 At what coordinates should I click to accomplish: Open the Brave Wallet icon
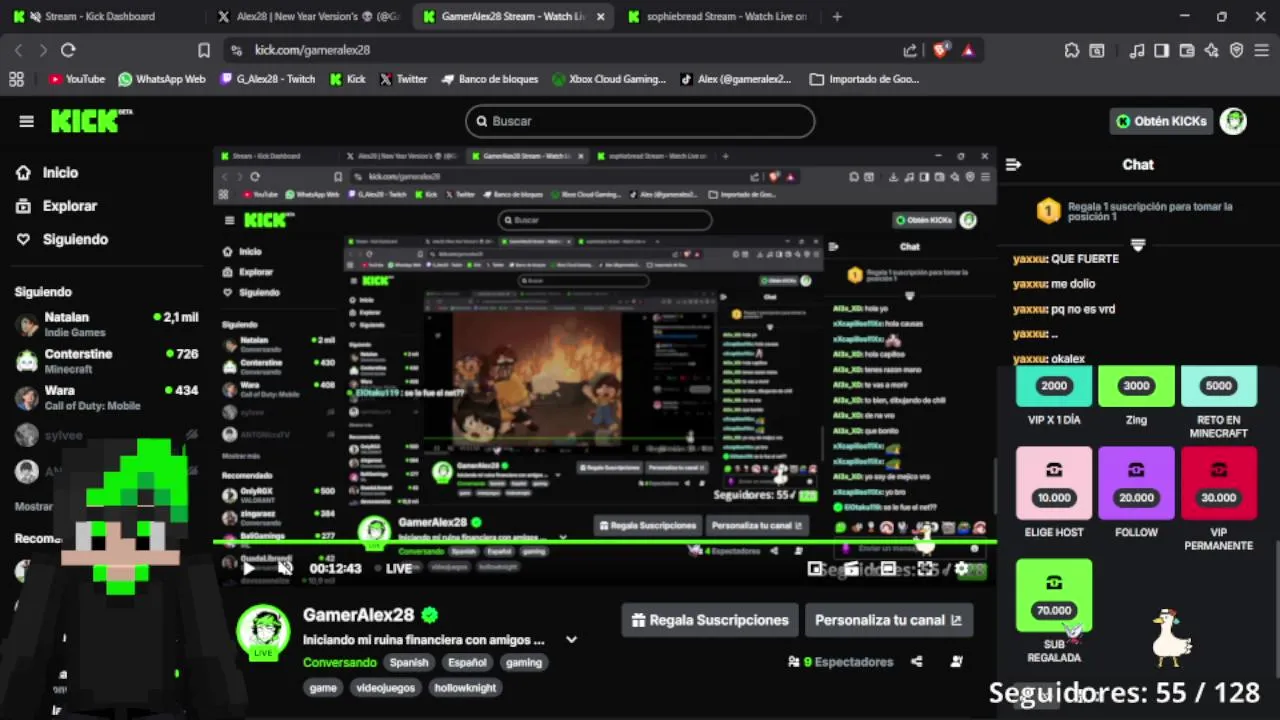pos(1187,50)
